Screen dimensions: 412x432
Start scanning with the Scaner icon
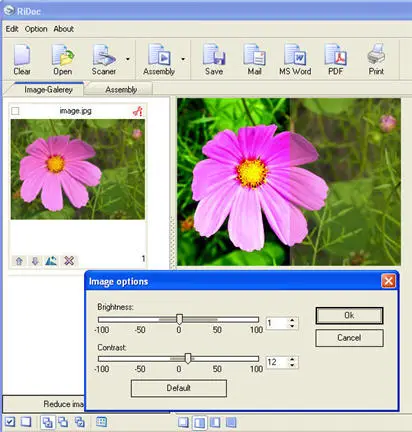tap(104, 59)
